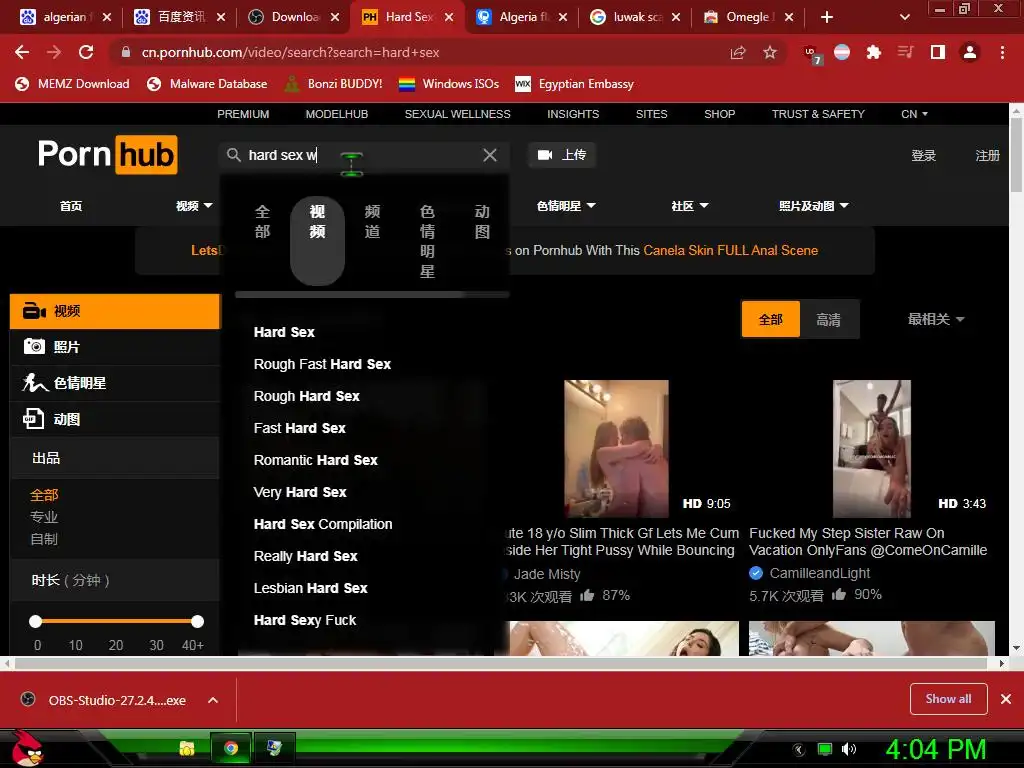This screenshot has width=1024, height=768.
Task: Switch to the Download tab
Action: click(295, 17)
